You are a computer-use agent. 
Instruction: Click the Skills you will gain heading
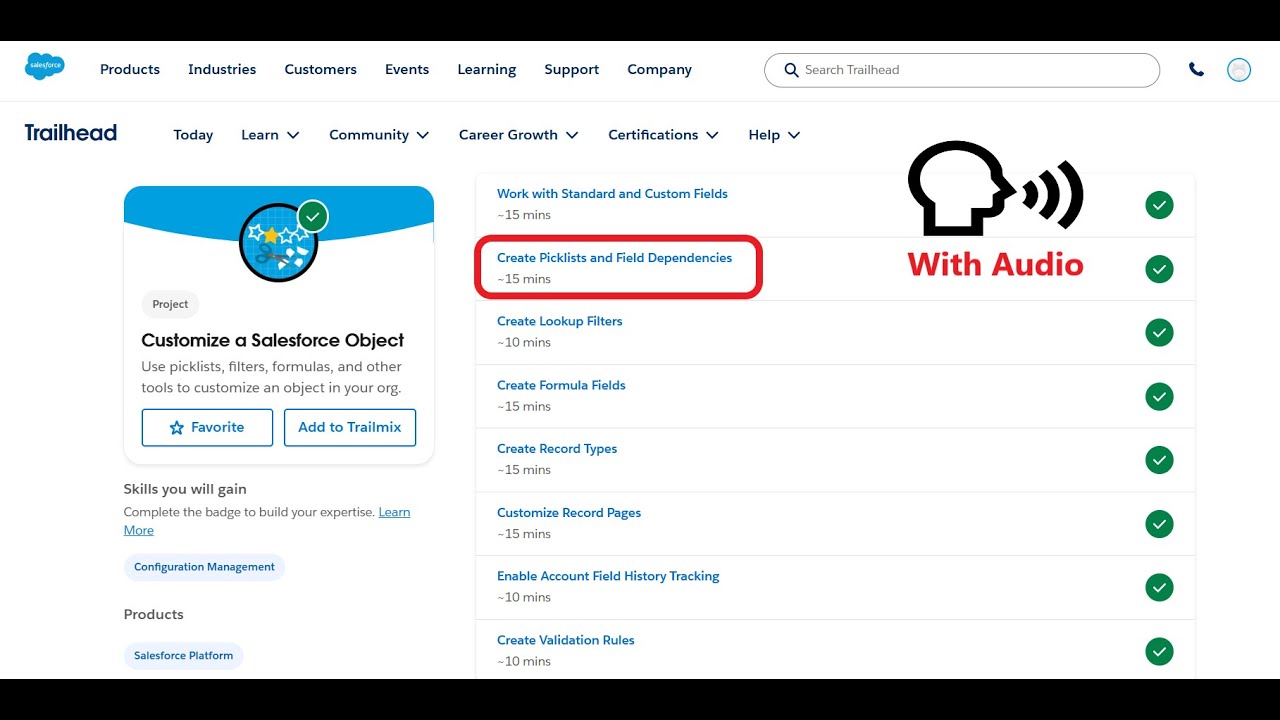pos(185,489)
